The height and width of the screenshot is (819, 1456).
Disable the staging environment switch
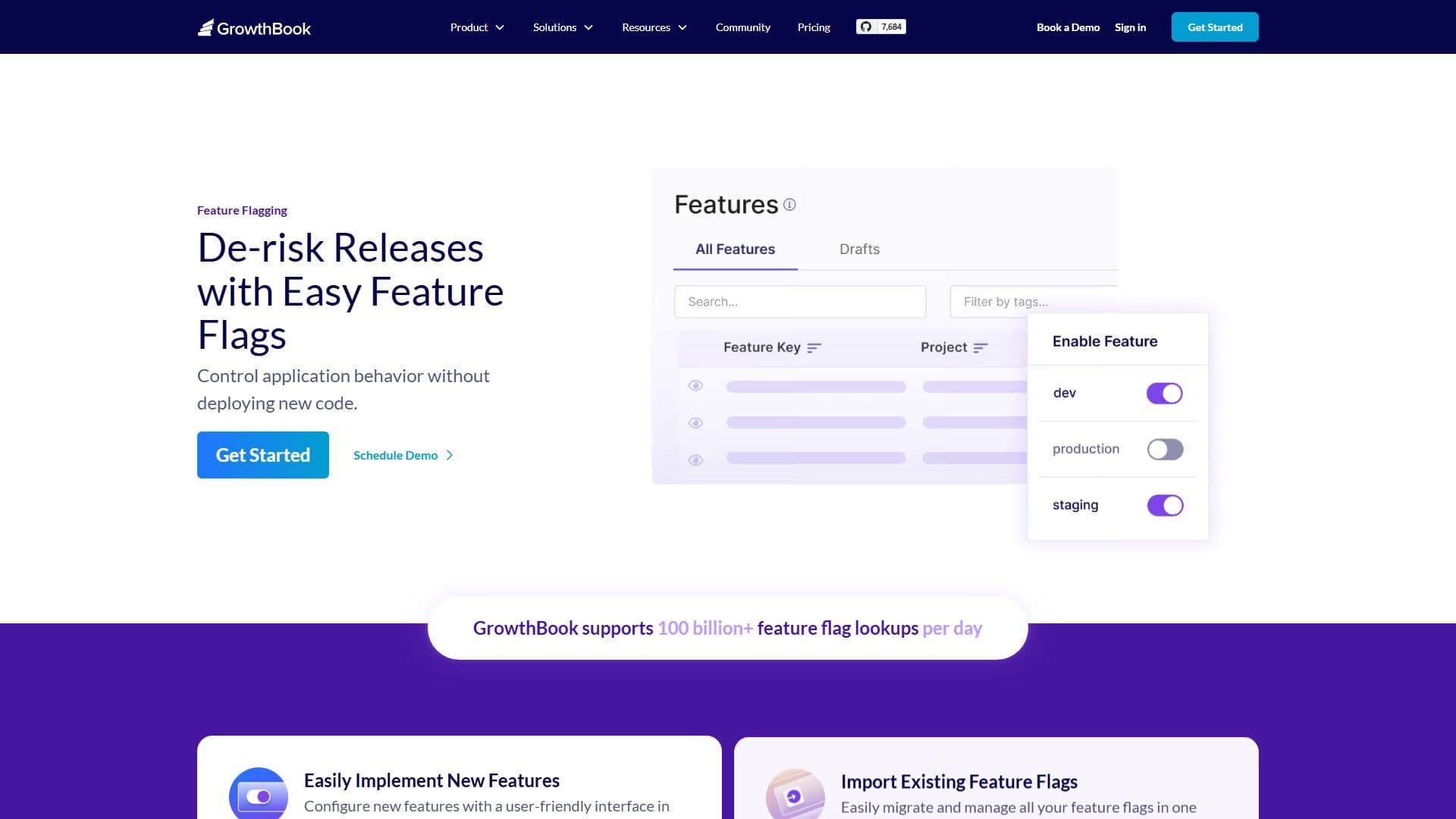tap(1165, 505)
